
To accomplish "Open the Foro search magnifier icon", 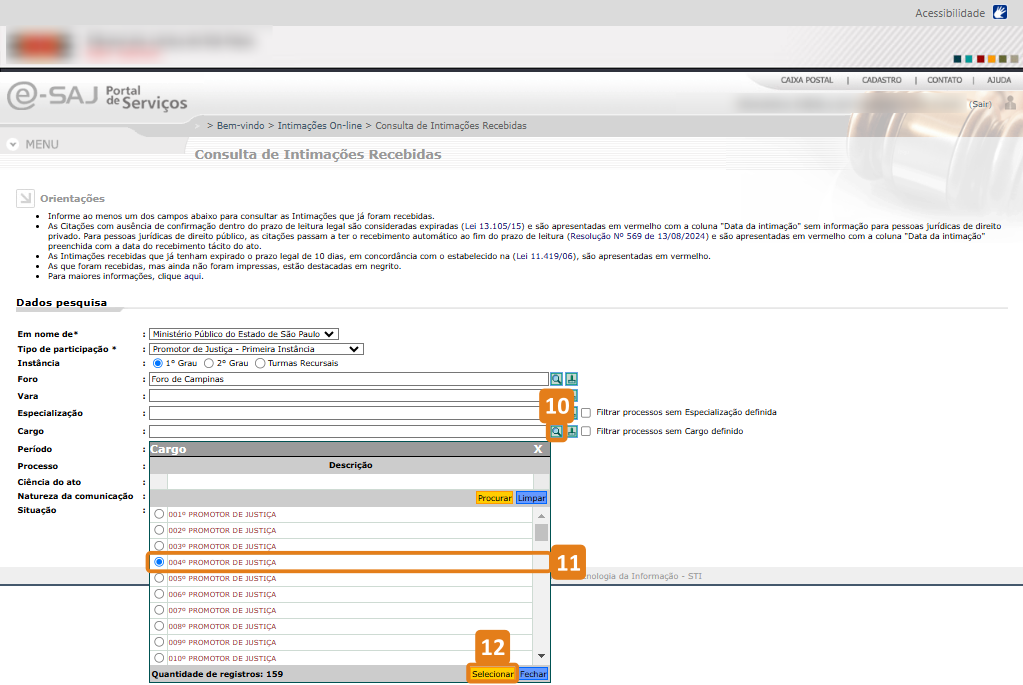I will (557, 379).
